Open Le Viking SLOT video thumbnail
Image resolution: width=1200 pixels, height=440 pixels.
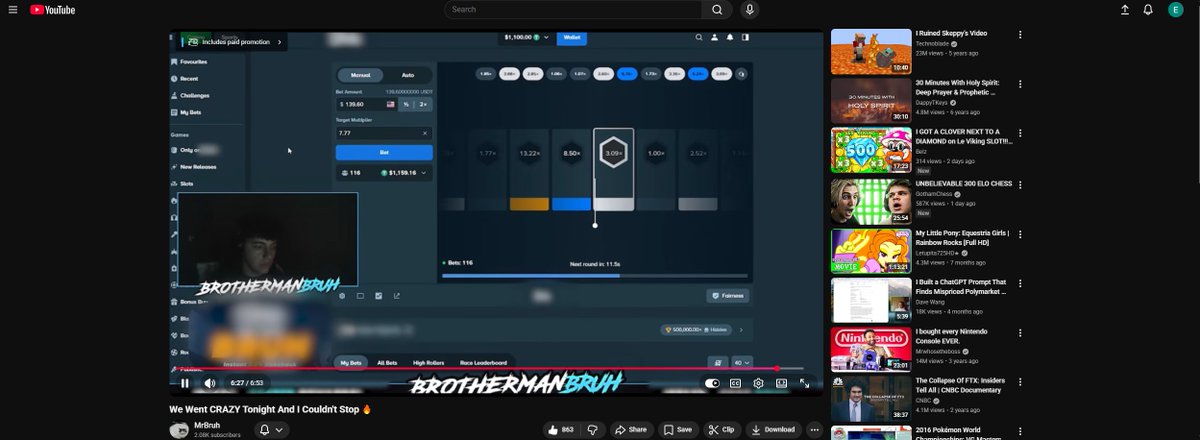click(870, 150)
